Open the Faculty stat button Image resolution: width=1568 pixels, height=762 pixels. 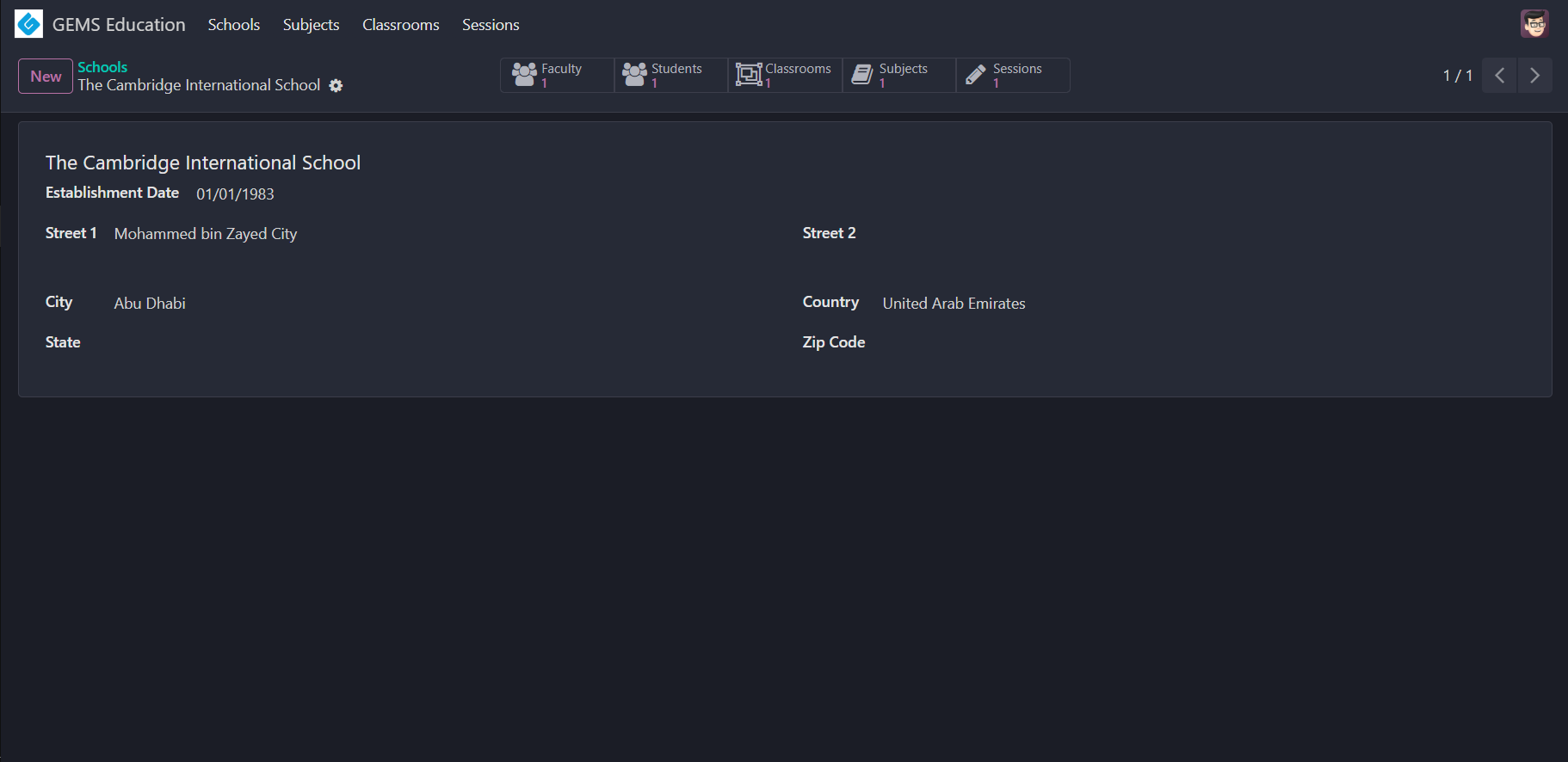557,75
